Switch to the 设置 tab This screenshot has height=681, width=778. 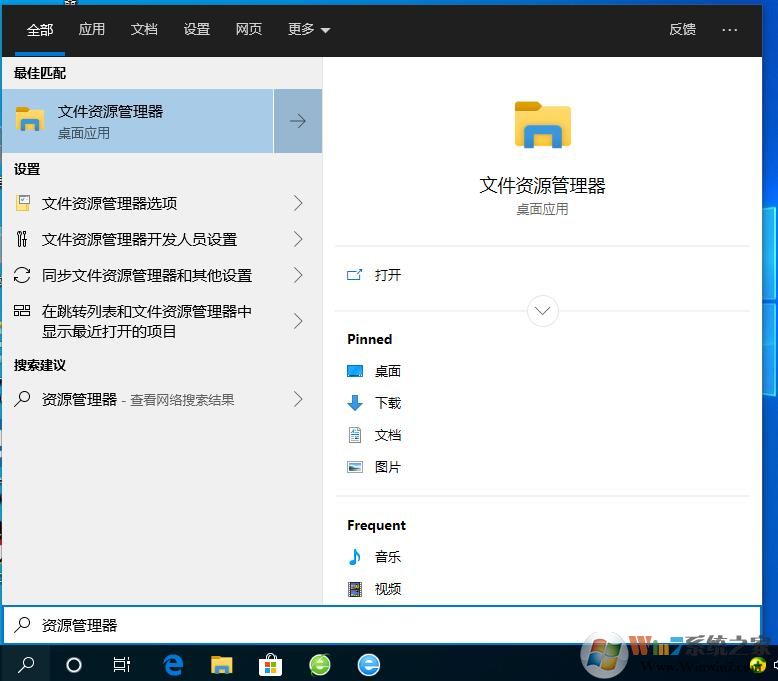click(196, 29)
